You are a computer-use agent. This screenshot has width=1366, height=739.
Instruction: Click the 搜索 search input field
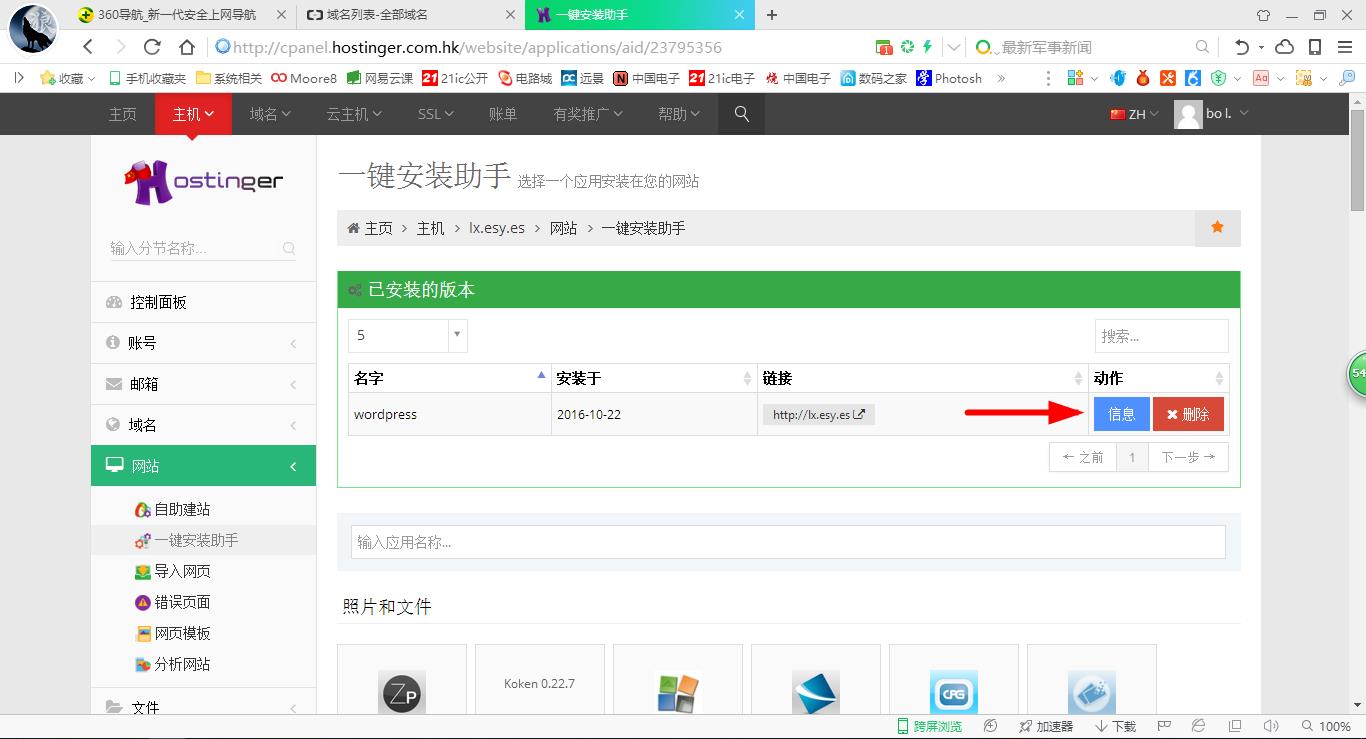coord(1160,335)
